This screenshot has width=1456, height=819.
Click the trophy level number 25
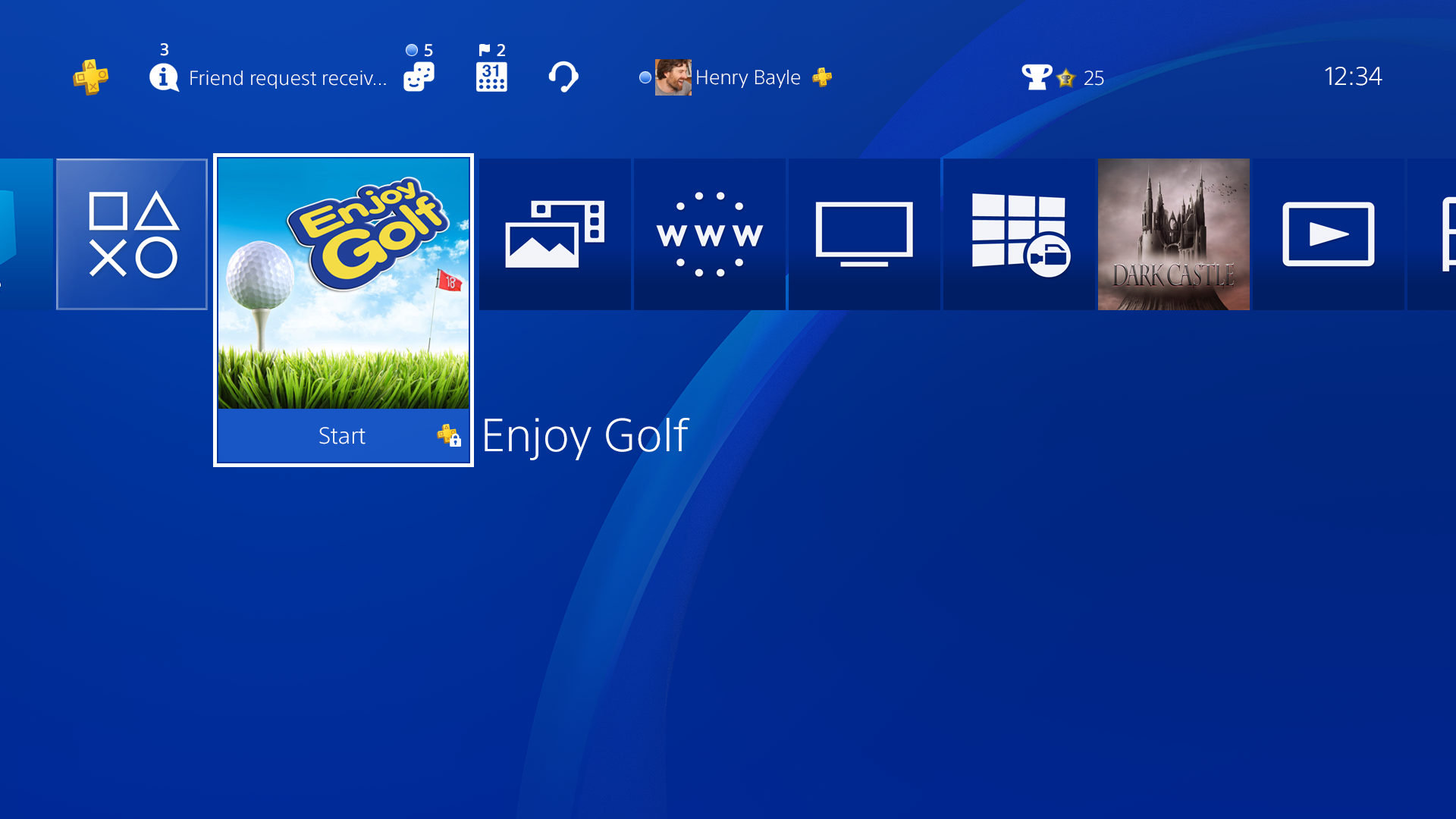tap(1094, 78)
